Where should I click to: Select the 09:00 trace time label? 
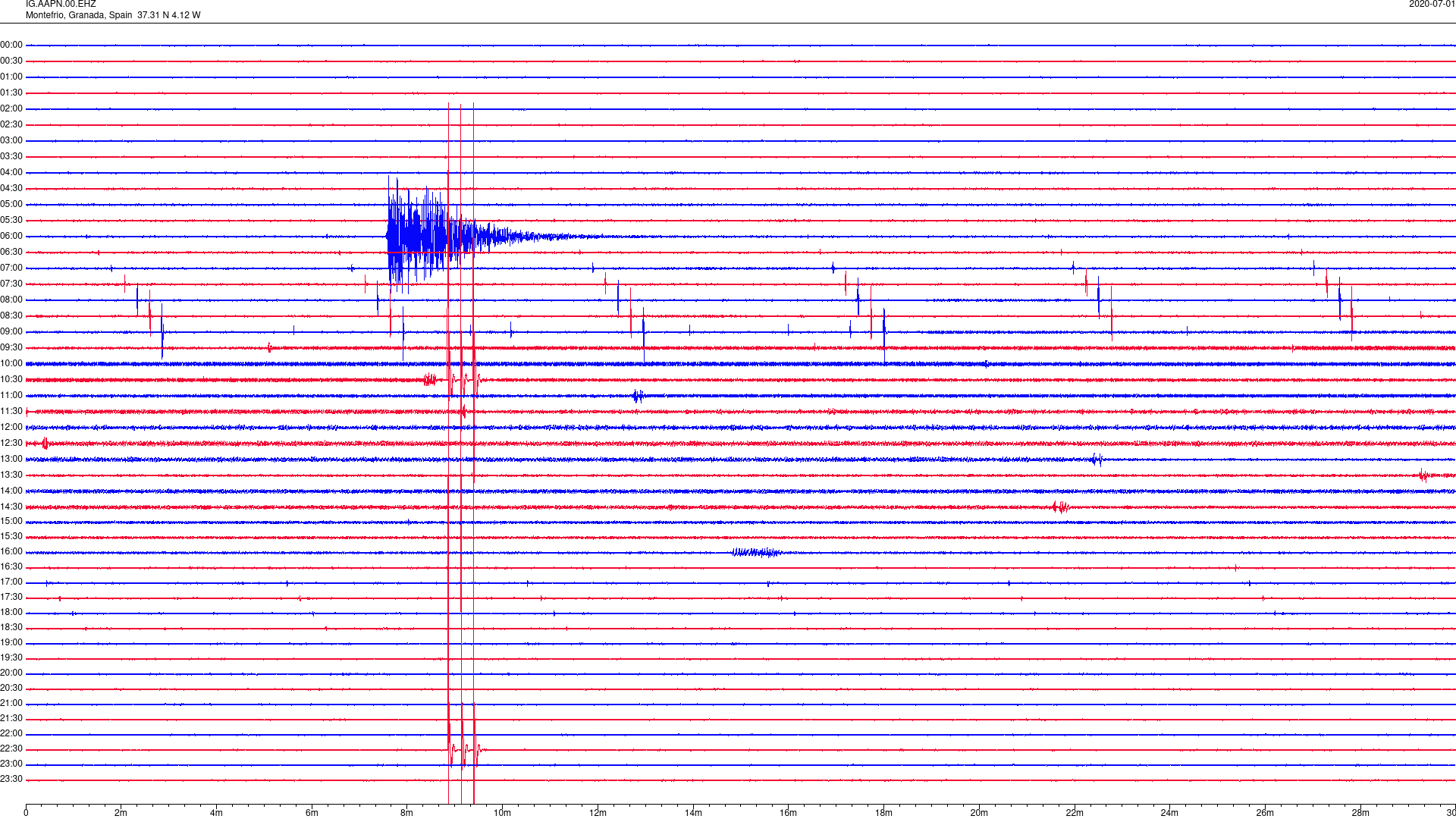click(11, 331)
